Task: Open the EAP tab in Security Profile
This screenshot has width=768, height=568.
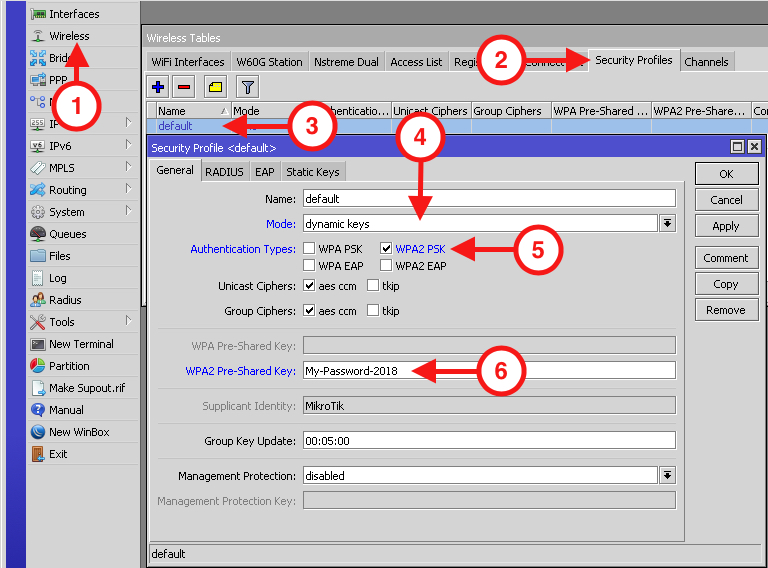Action: click(264, 172)
